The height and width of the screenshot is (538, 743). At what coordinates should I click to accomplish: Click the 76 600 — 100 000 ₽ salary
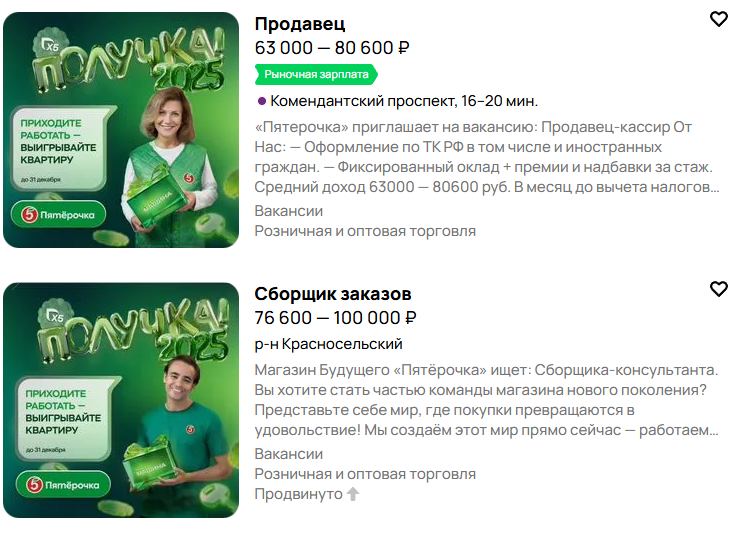335,318
